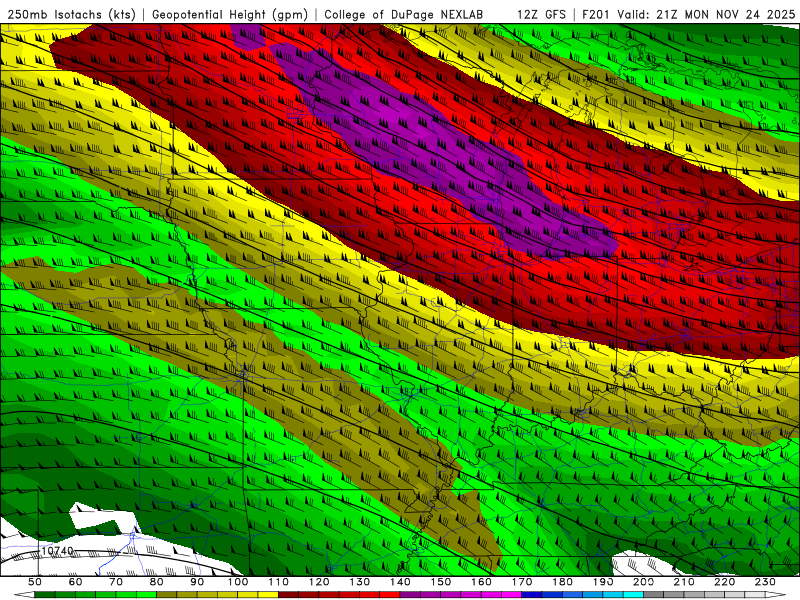The width and height of the screenshot is (800, 600).
Task: Click the '10740' height contour label
Action: click(57, 552)
